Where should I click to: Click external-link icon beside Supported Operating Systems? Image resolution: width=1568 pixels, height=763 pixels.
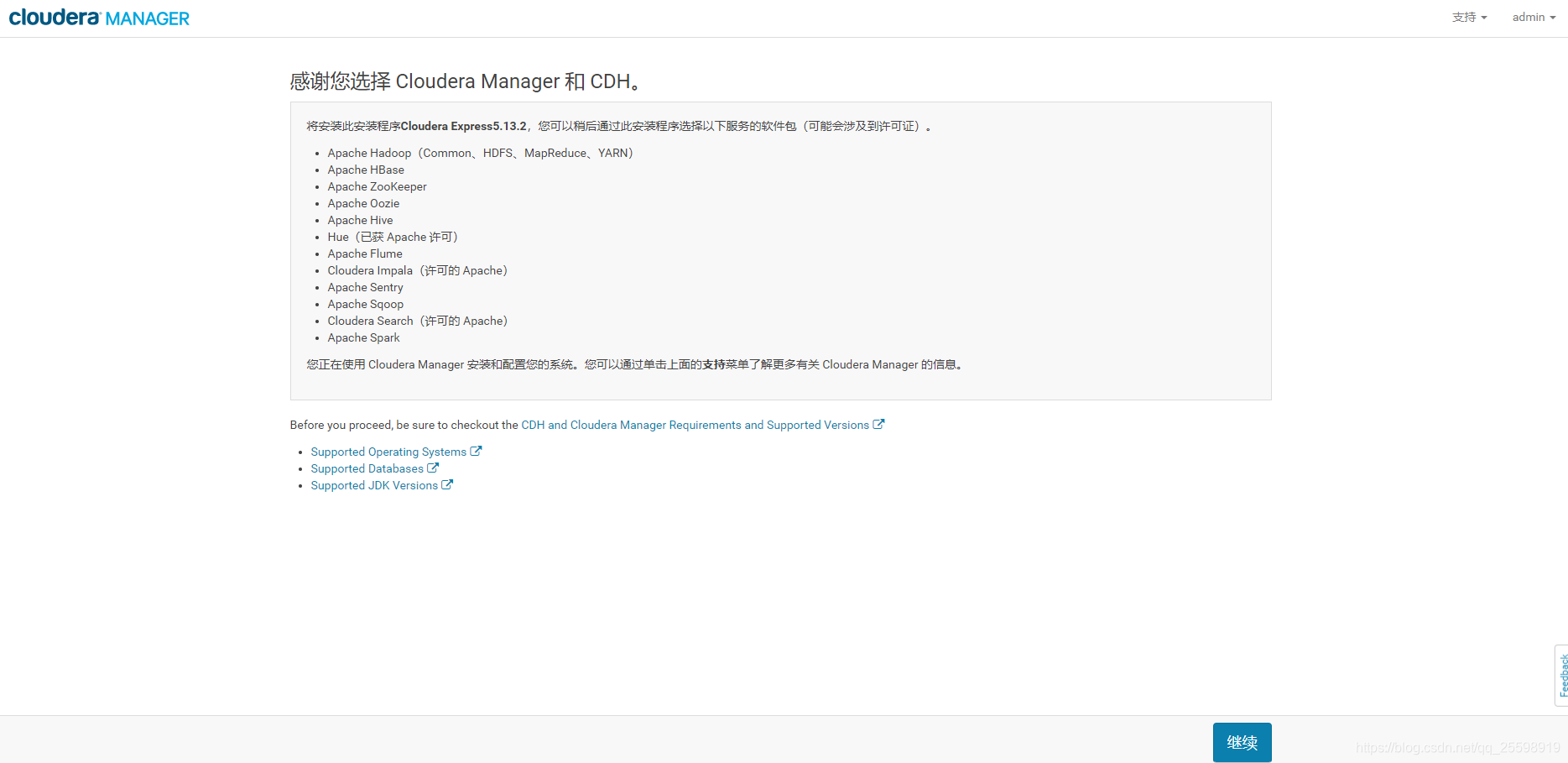476,451
